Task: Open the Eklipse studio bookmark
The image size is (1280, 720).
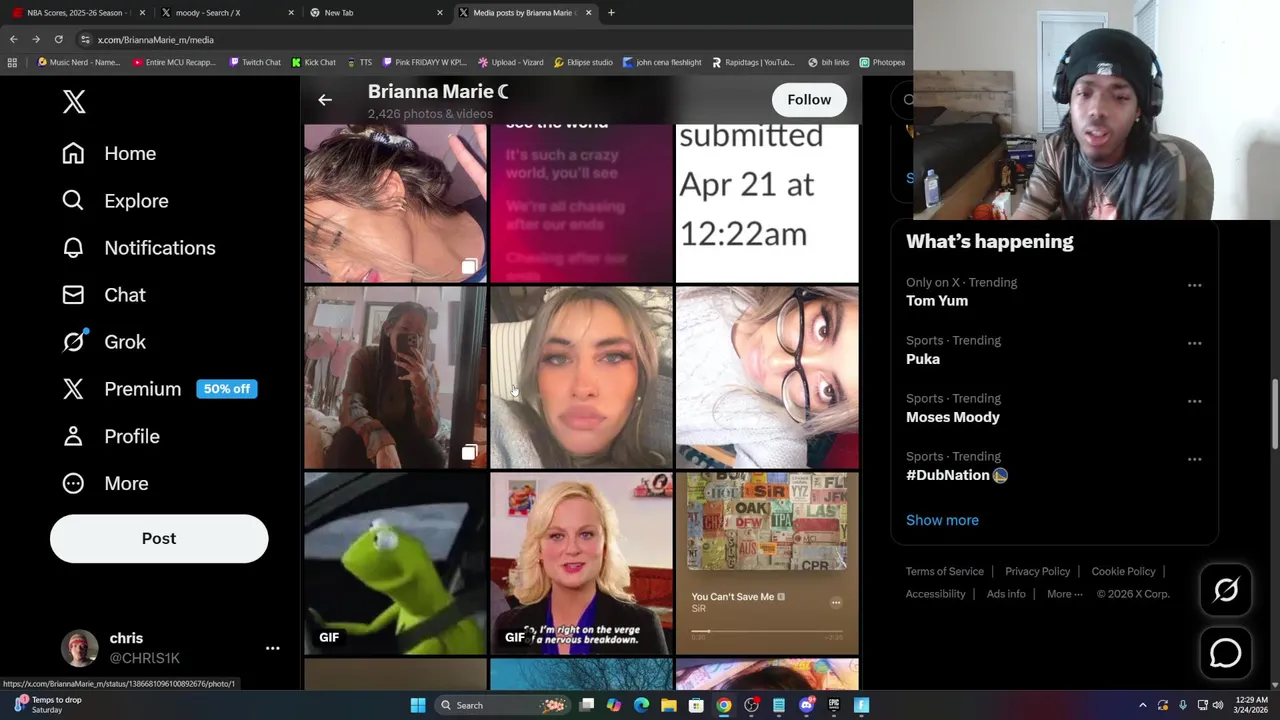Action: [x=582, y=62]
